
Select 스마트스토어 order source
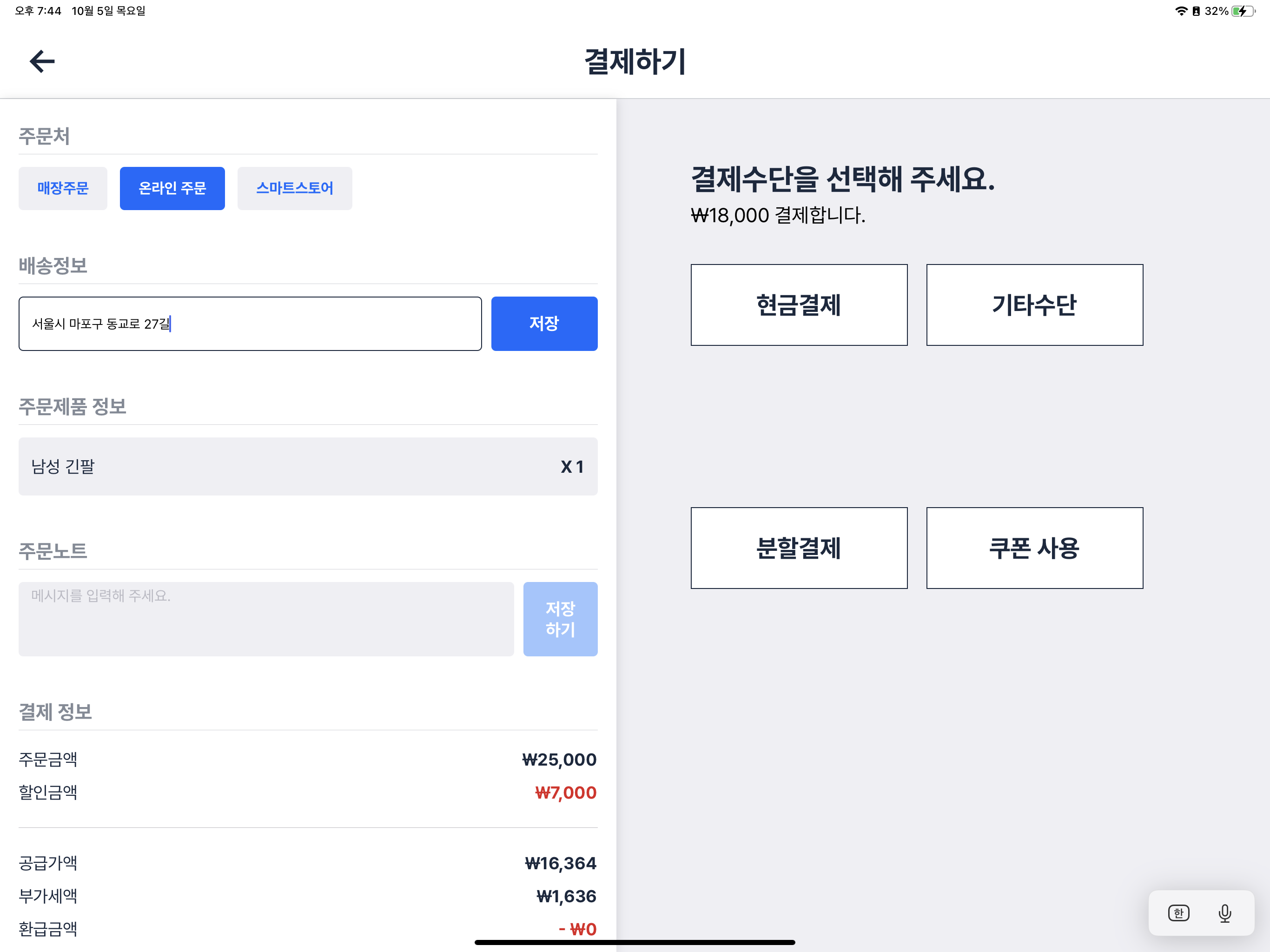pos(295,188)
